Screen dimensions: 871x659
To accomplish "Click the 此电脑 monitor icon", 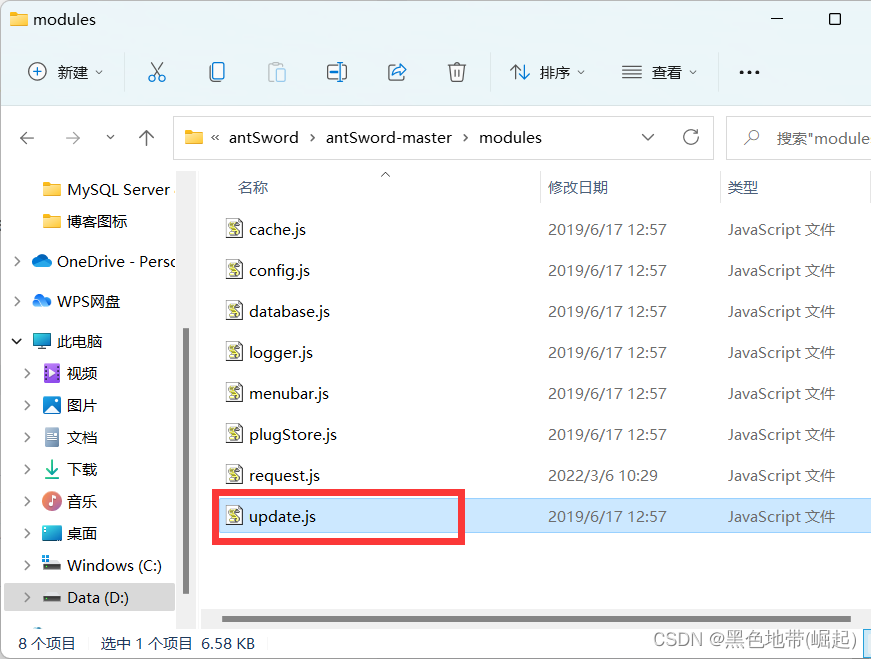I will 42,341.
